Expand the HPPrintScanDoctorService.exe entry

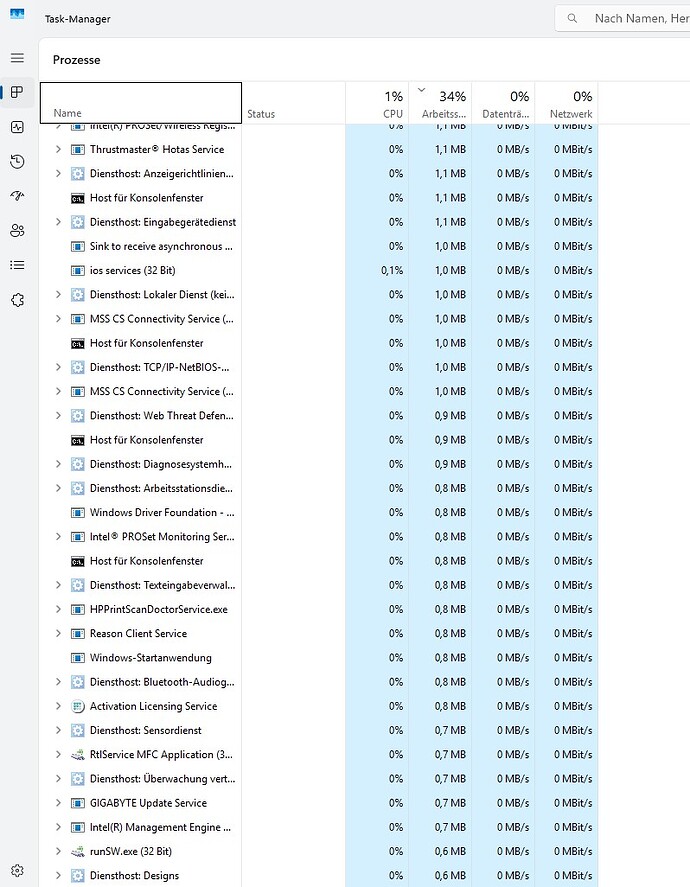point(58,609)
